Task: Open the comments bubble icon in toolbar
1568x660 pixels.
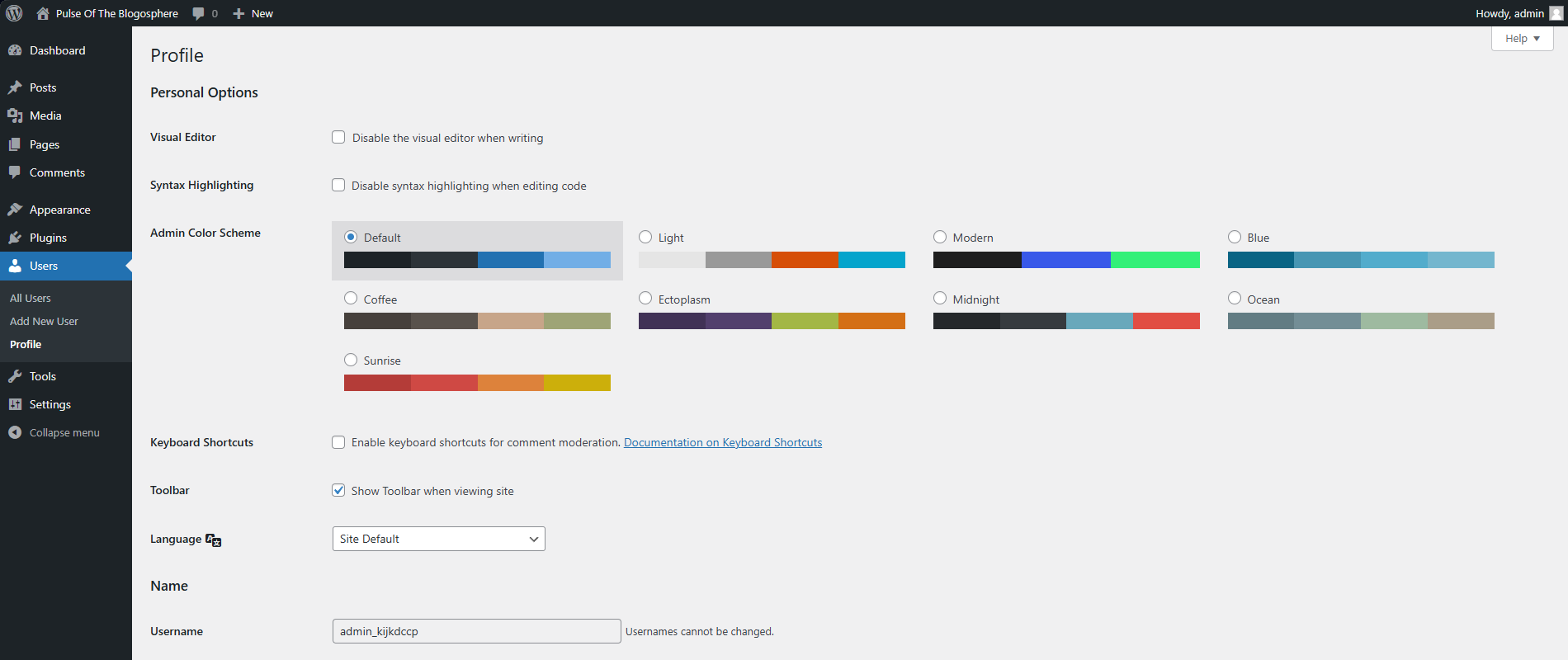Action: (x=199, y=13)
